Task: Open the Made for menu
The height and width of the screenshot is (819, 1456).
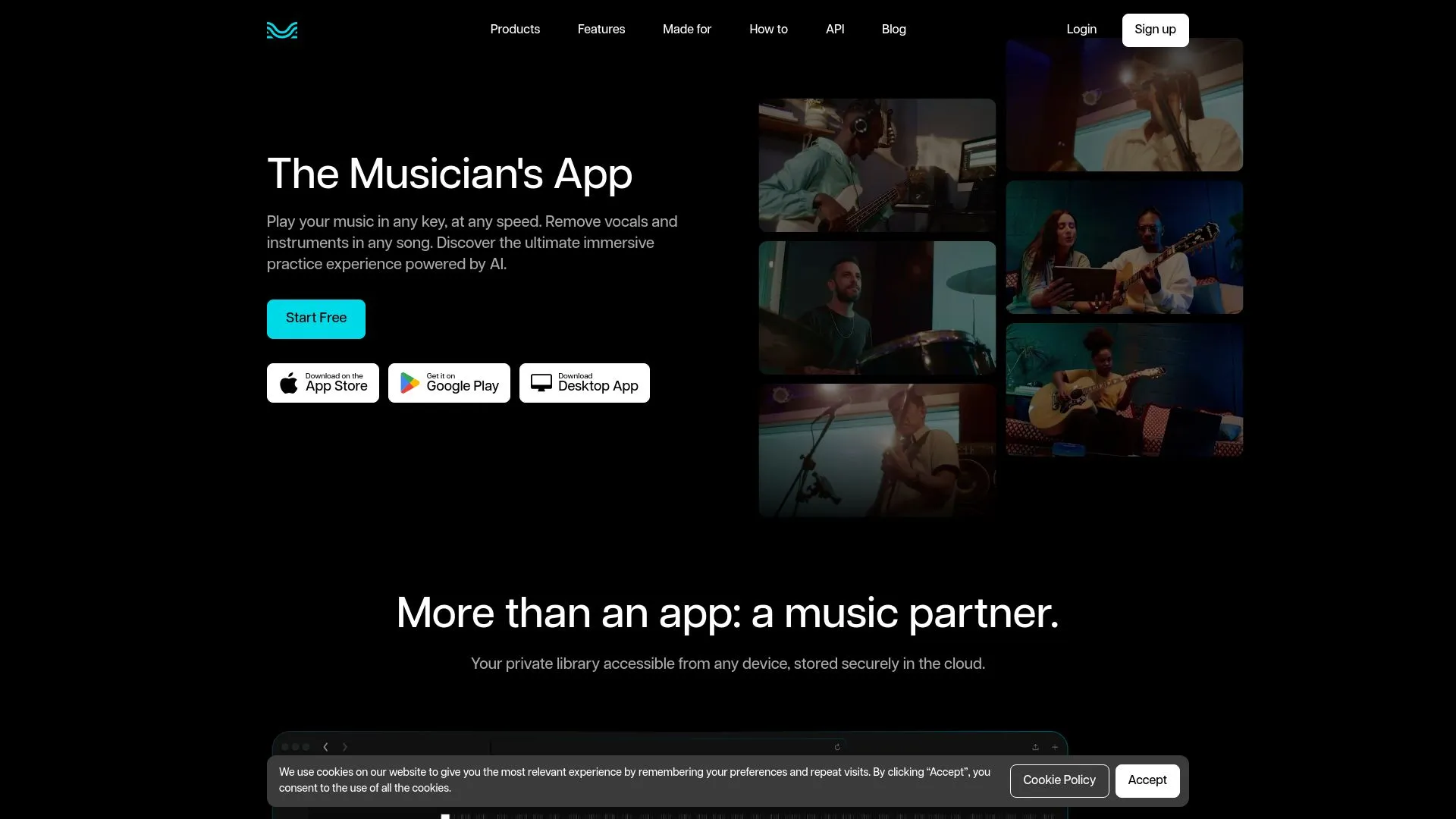Action: coord(687,30)
